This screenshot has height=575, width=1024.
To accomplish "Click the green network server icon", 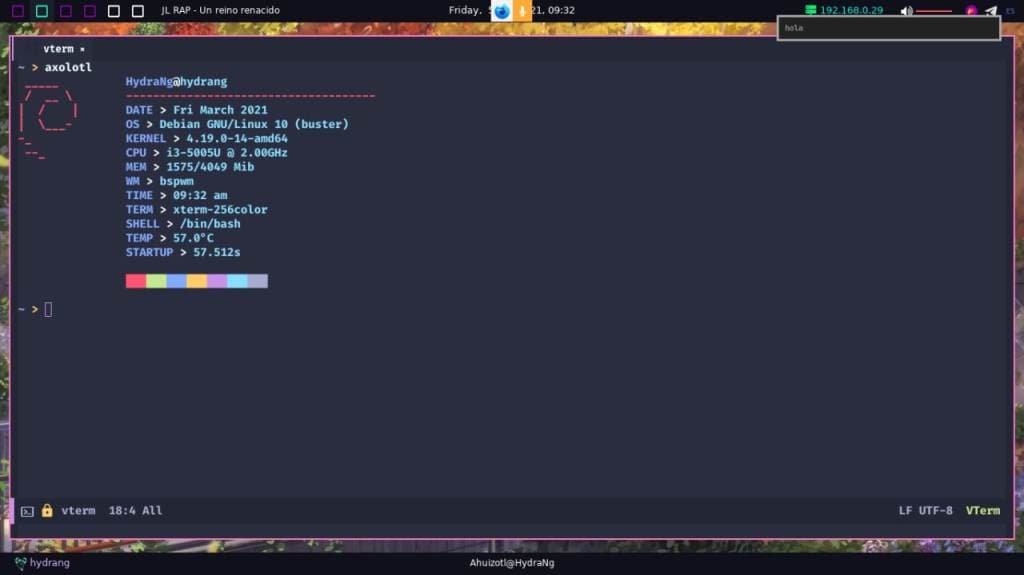I will (x=811, y=10).
